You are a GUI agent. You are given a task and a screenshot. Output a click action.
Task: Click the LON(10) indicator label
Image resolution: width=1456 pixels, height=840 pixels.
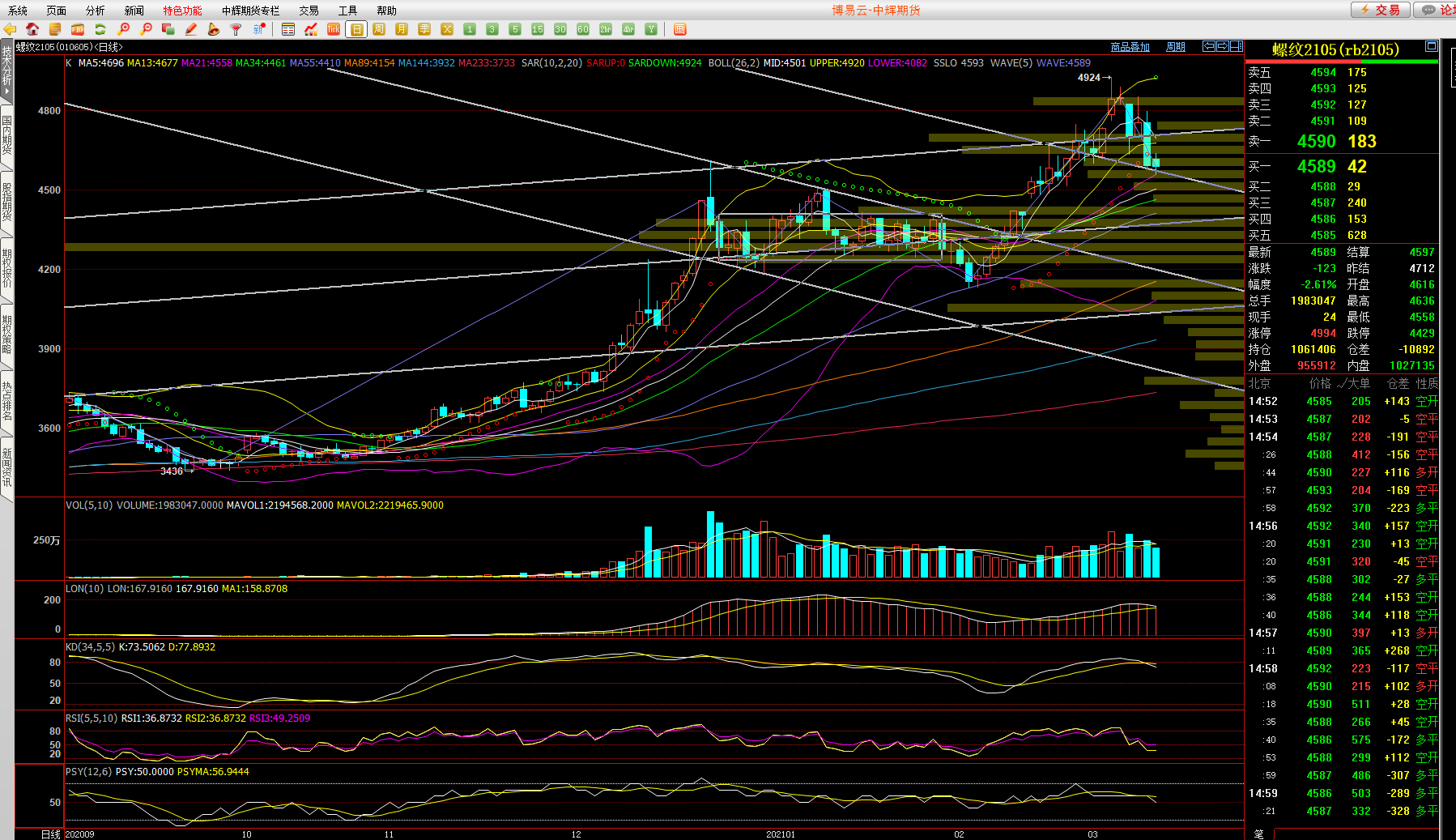(85, 589)
